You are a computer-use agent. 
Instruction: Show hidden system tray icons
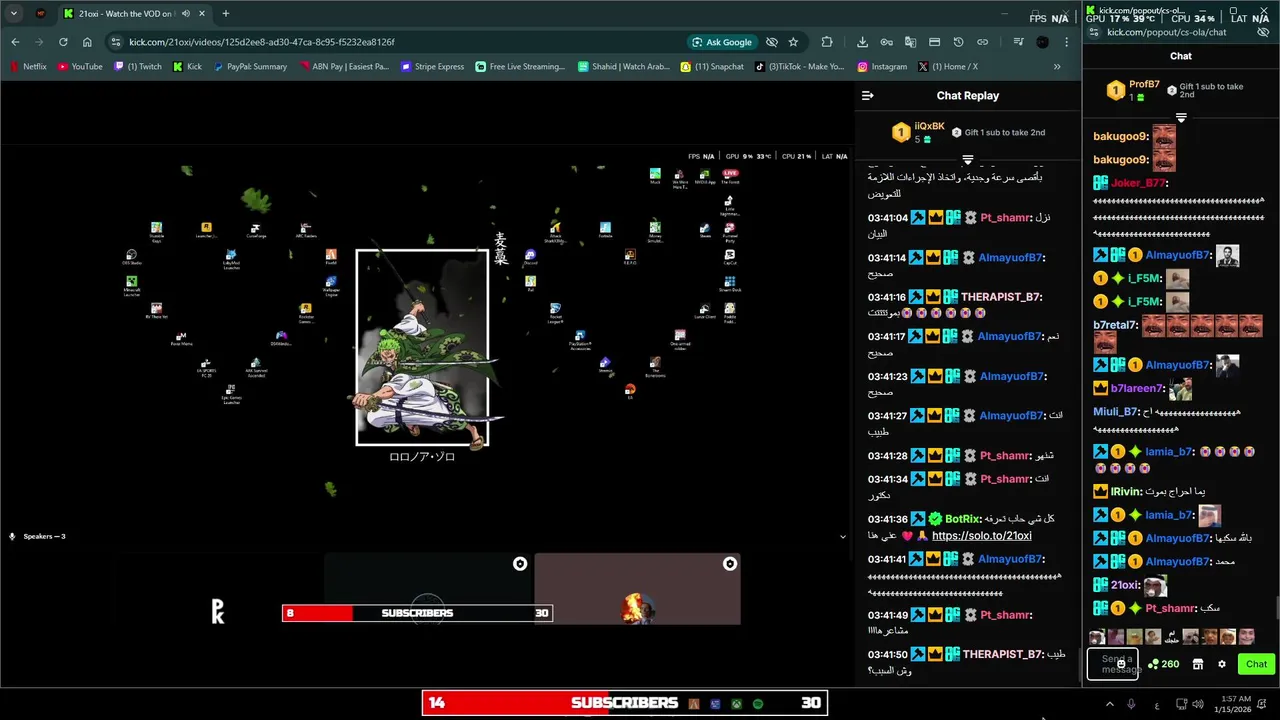click(1108, 704)
